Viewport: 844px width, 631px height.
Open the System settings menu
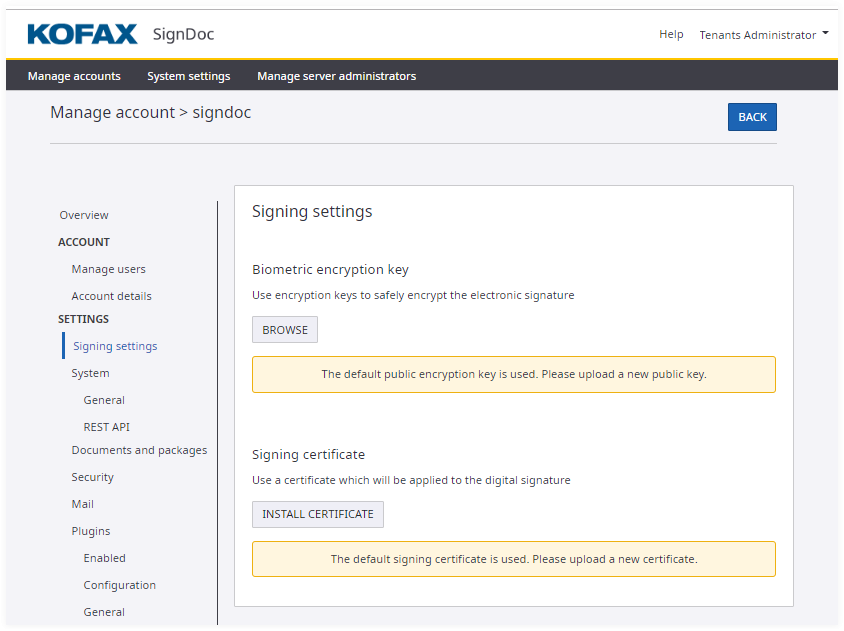(188, 76)
